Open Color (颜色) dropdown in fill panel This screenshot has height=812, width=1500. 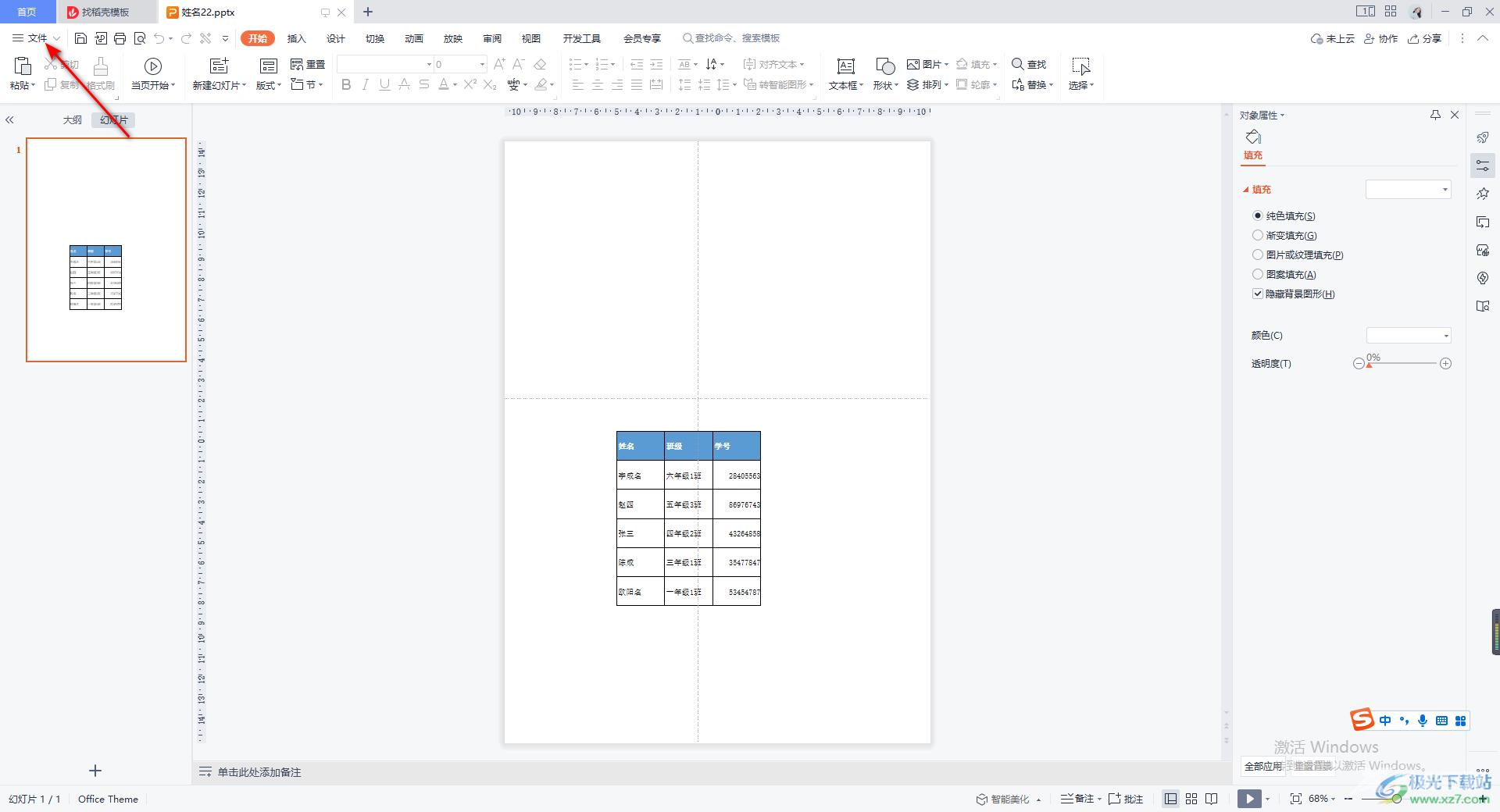click(x=1409, y=336)
